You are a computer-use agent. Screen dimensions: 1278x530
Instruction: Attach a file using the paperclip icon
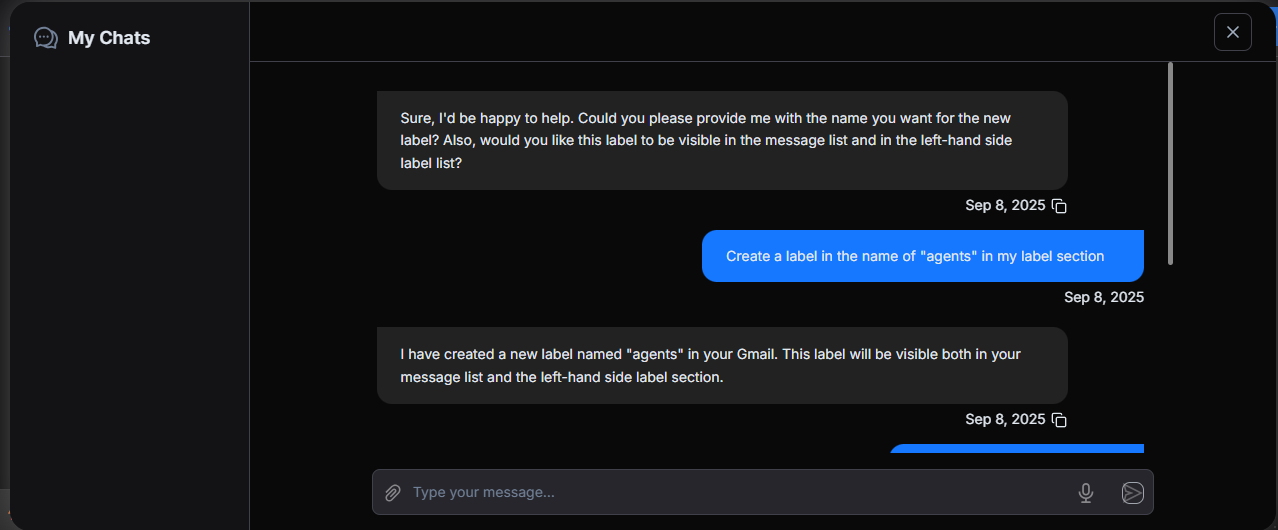coord(393,492)
